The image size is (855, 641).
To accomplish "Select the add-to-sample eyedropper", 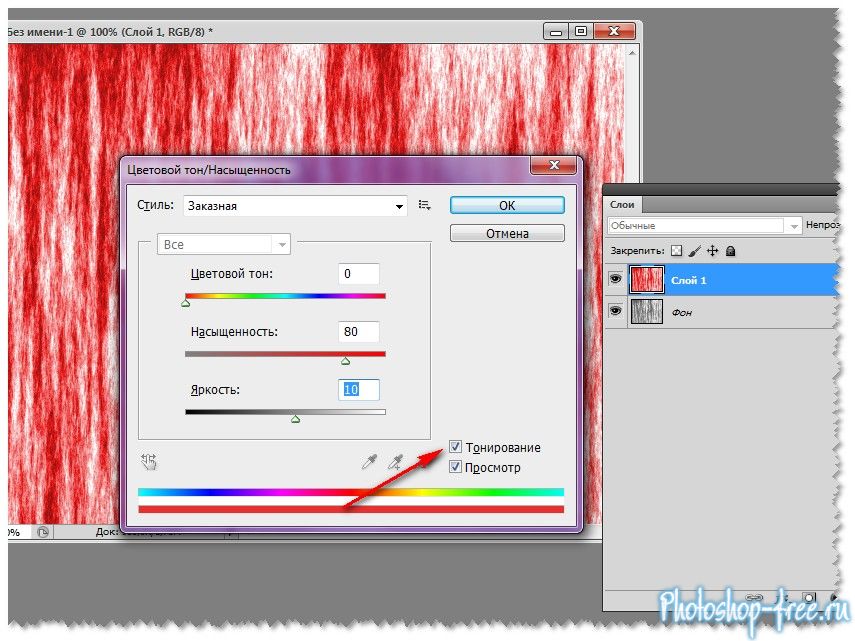I will coord(396,461).
